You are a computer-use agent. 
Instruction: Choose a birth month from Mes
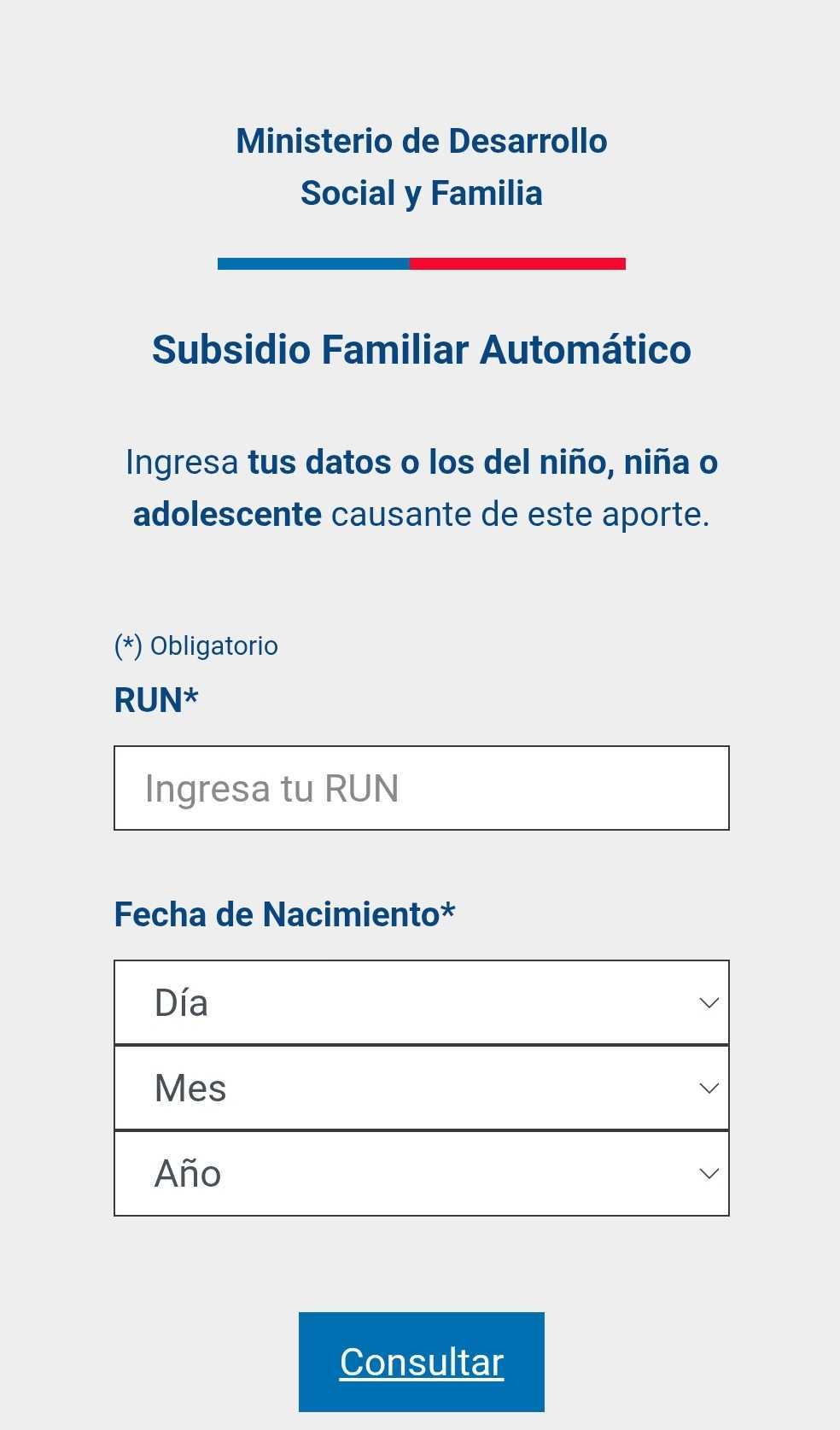(x=420, y=1088)
